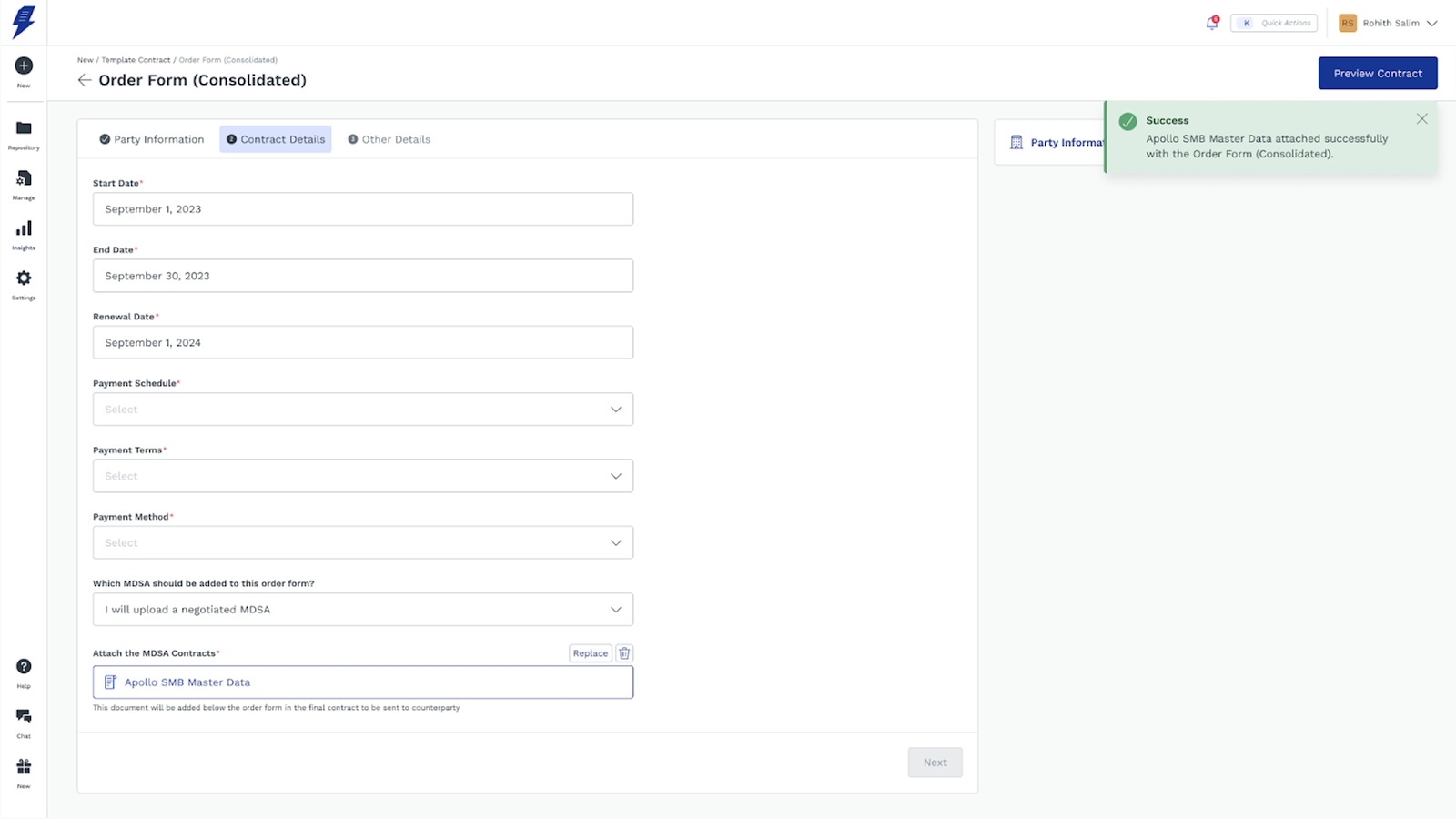Open the Insights bar chart icon

[x=24, y=228]
